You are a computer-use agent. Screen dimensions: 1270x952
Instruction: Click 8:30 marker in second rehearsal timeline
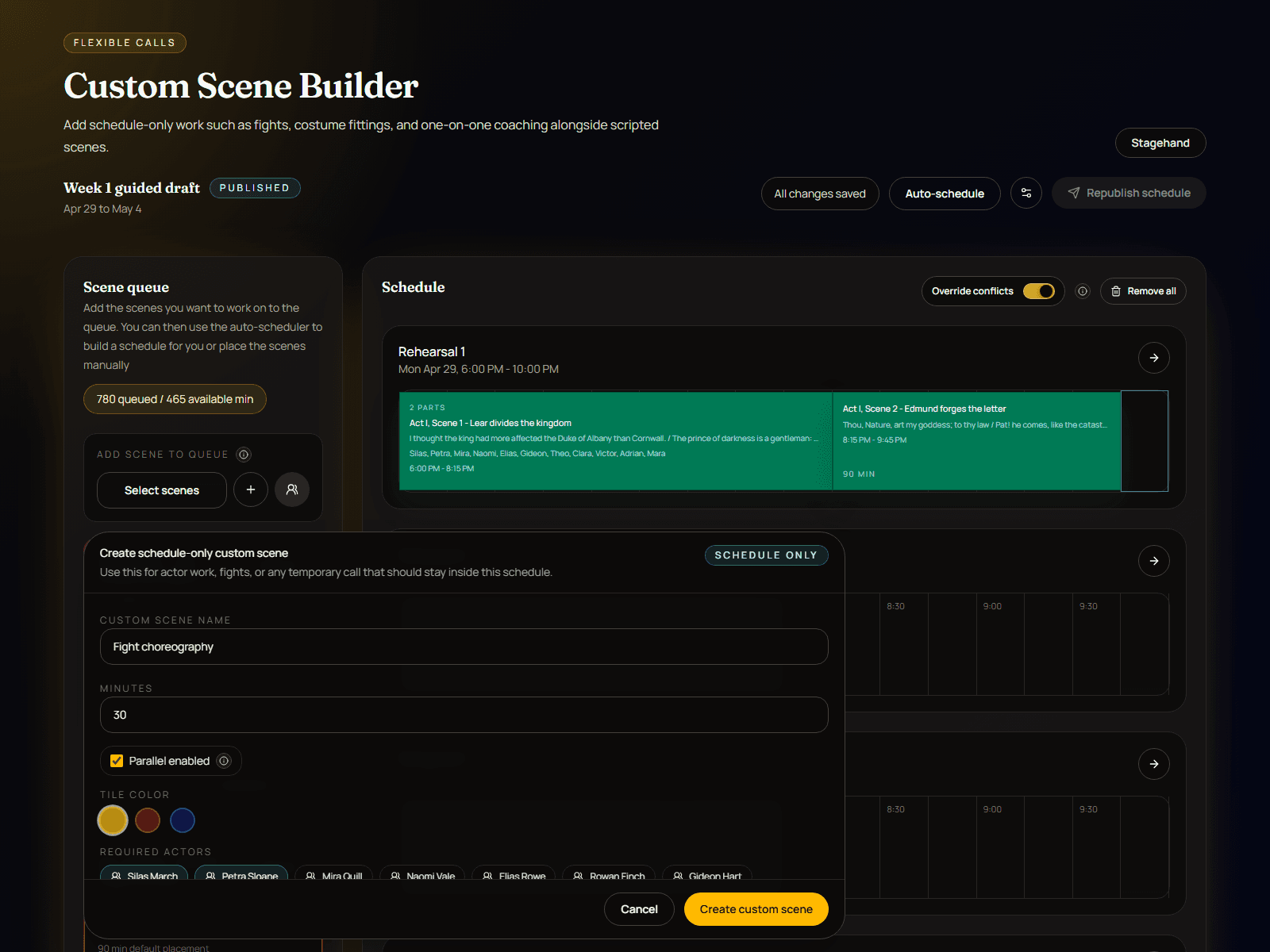(x=895, y=606)
